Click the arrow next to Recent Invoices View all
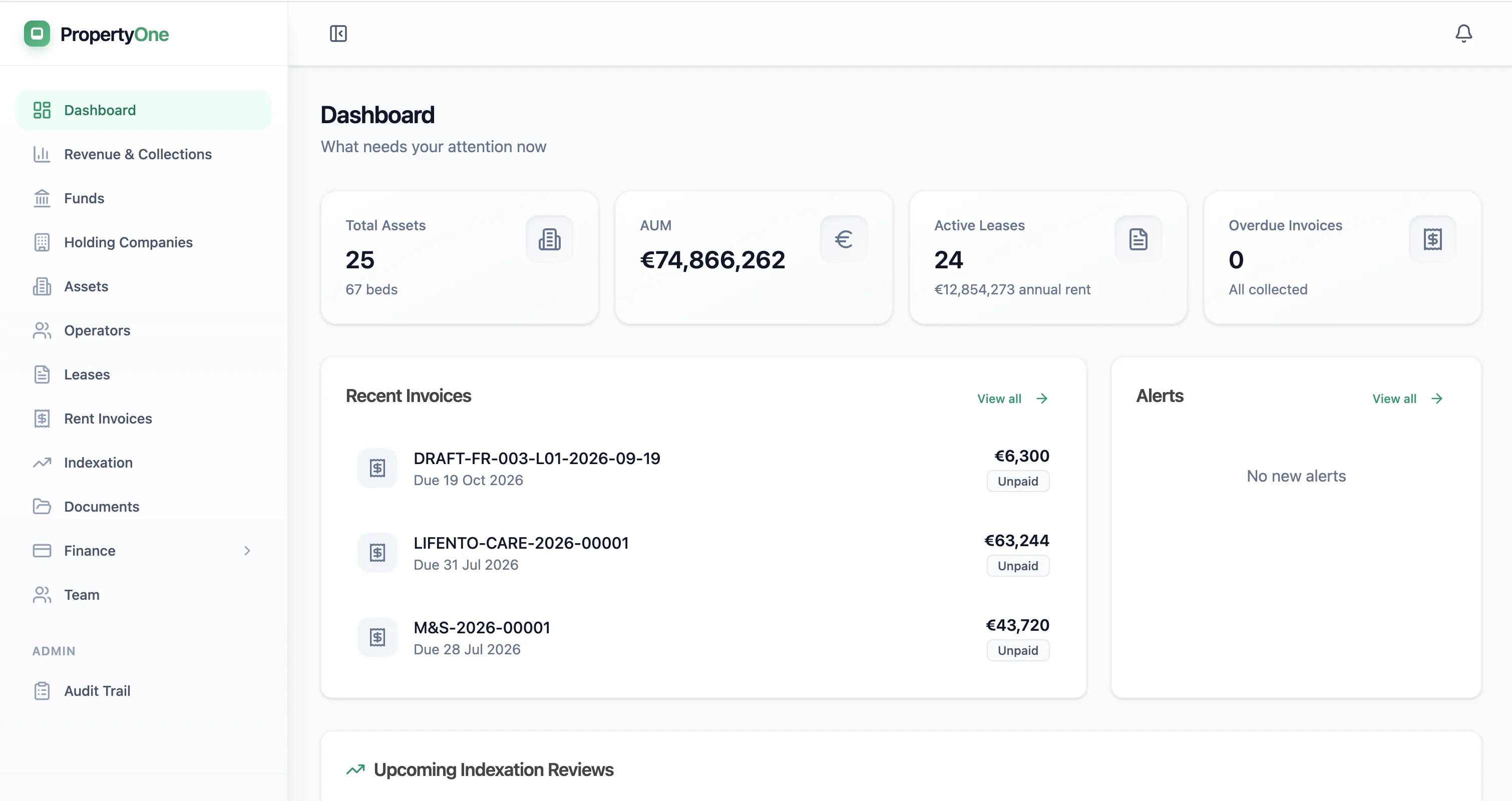This screenshot has height=801, width=1512. tap(1042, 398)
